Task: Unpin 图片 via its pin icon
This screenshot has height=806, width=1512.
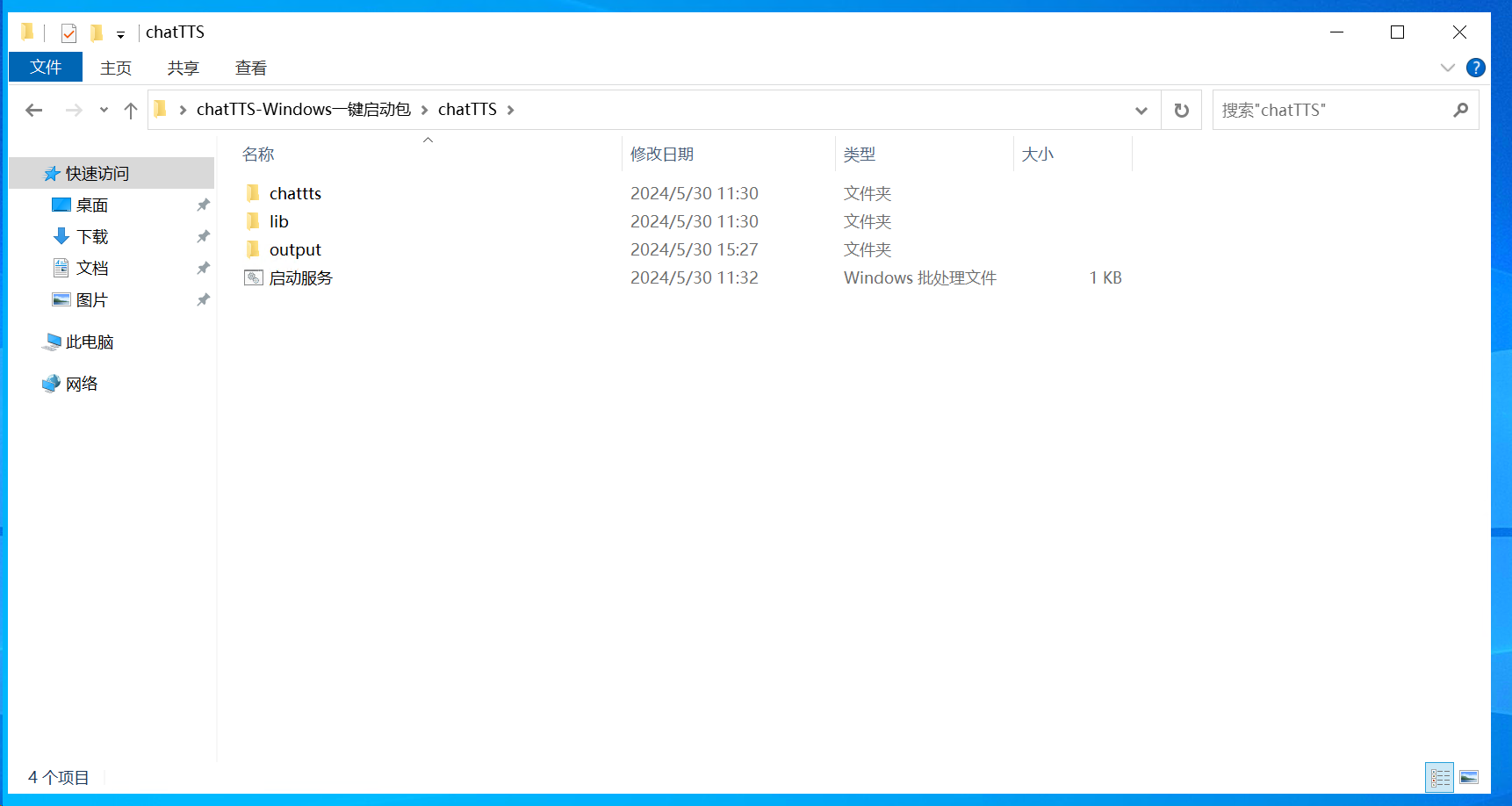Action: 203,299
